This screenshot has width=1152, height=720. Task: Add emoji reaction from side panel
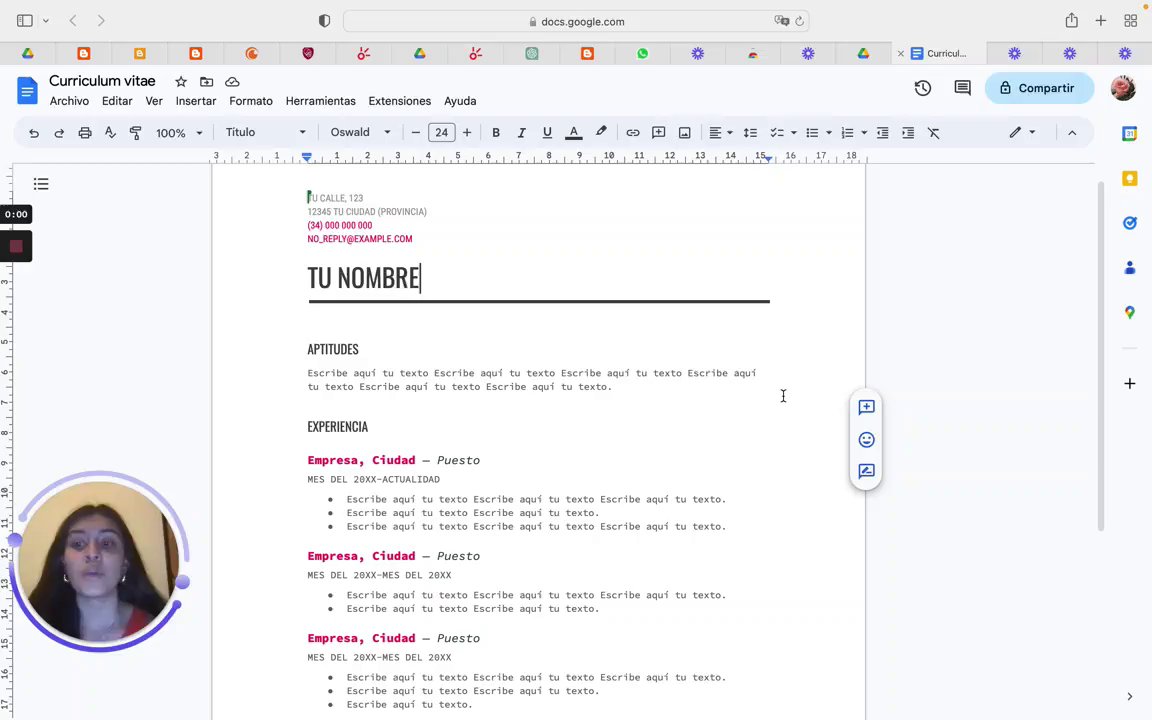tap(866, 439)
